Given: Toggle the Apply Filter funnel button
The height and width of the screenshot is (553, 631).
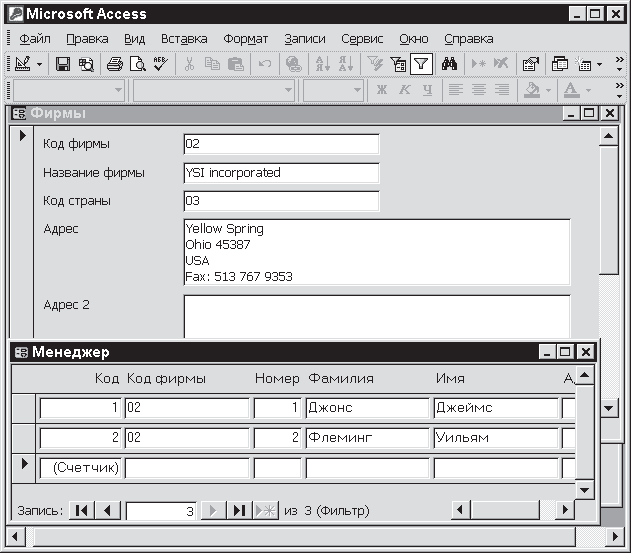Looking at the screenshot, I should pyautogui.click(x=421, y=64).
